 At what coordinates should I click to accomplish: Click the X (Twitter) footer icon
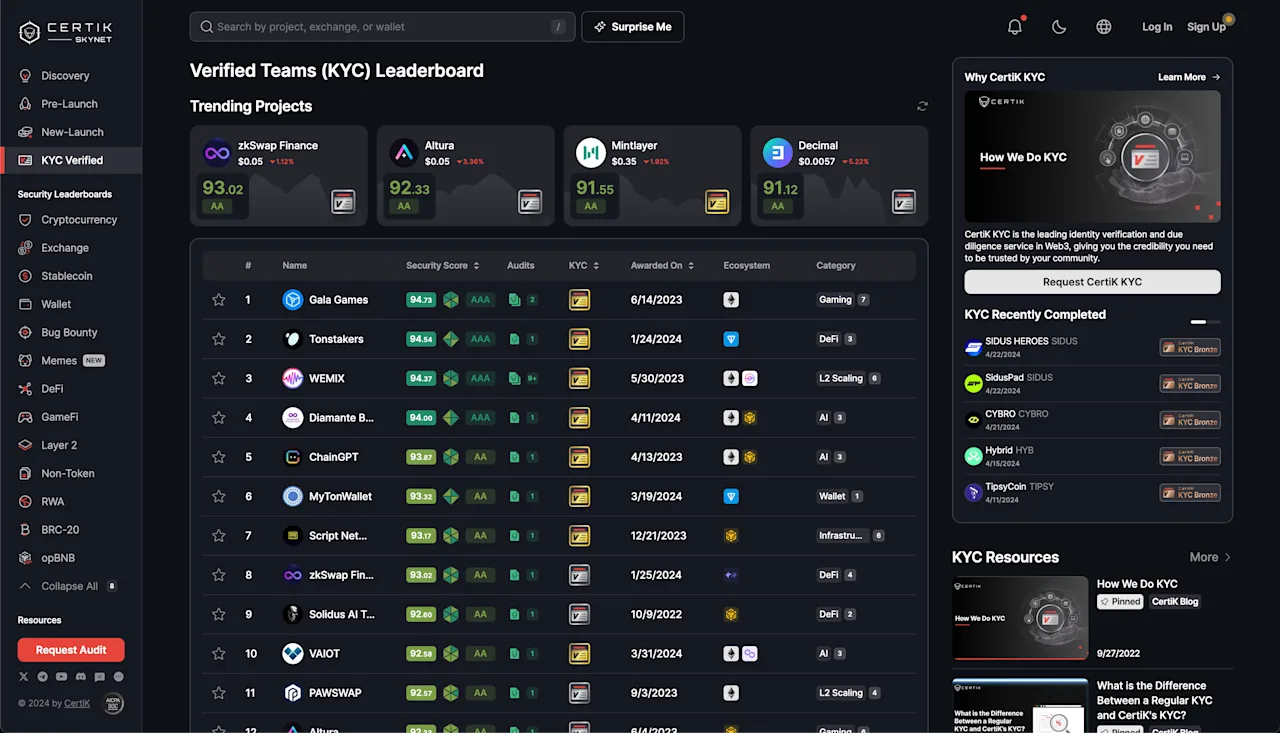click(x=24, y=677)
